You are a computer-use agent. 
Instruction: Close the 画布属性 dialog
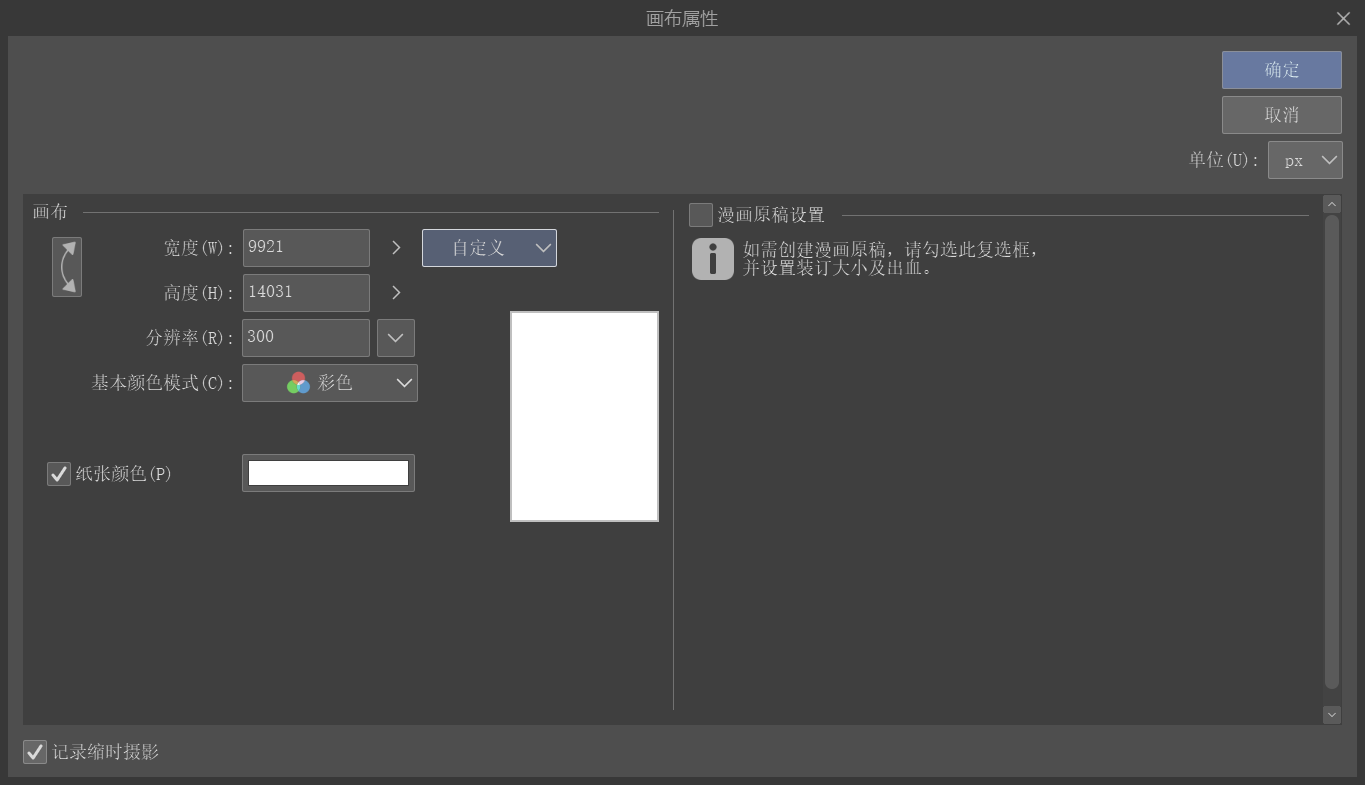(x=1343, y=19)
